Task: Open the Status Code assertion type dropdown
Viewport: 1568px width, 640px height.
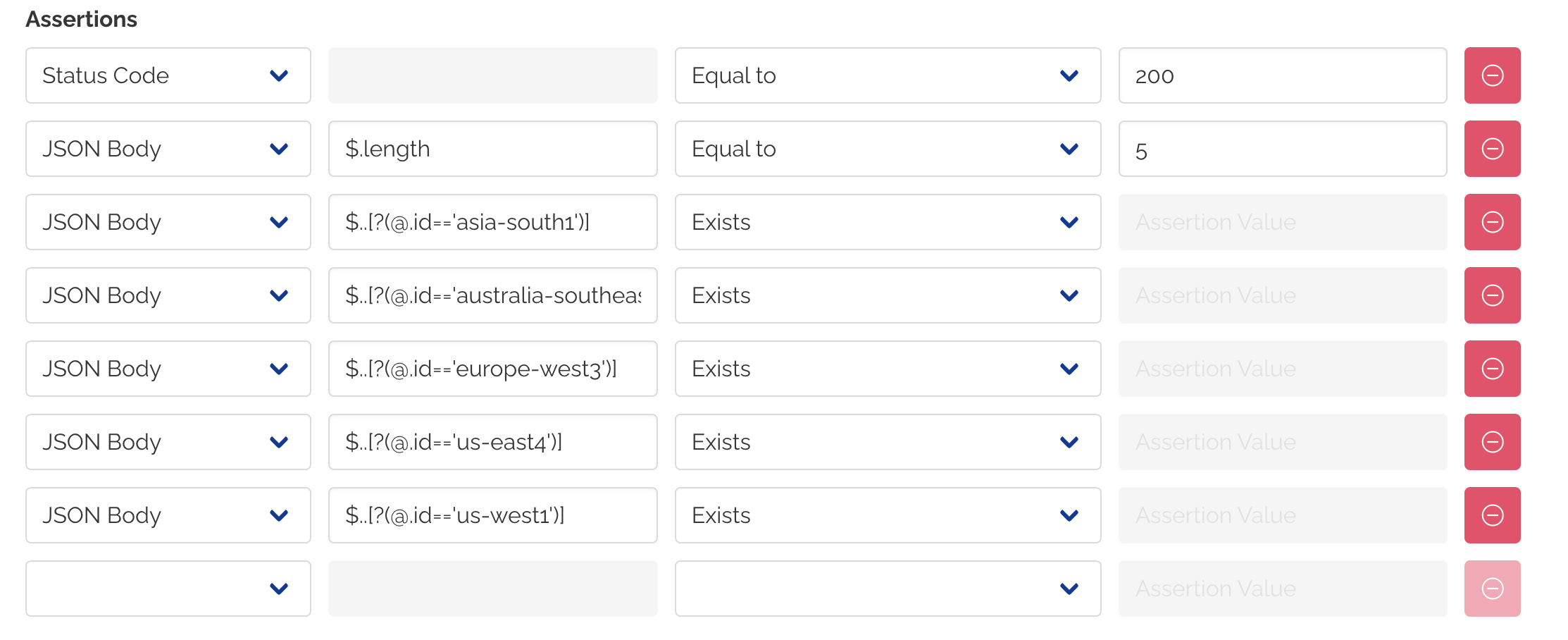Action: (280, 75)
